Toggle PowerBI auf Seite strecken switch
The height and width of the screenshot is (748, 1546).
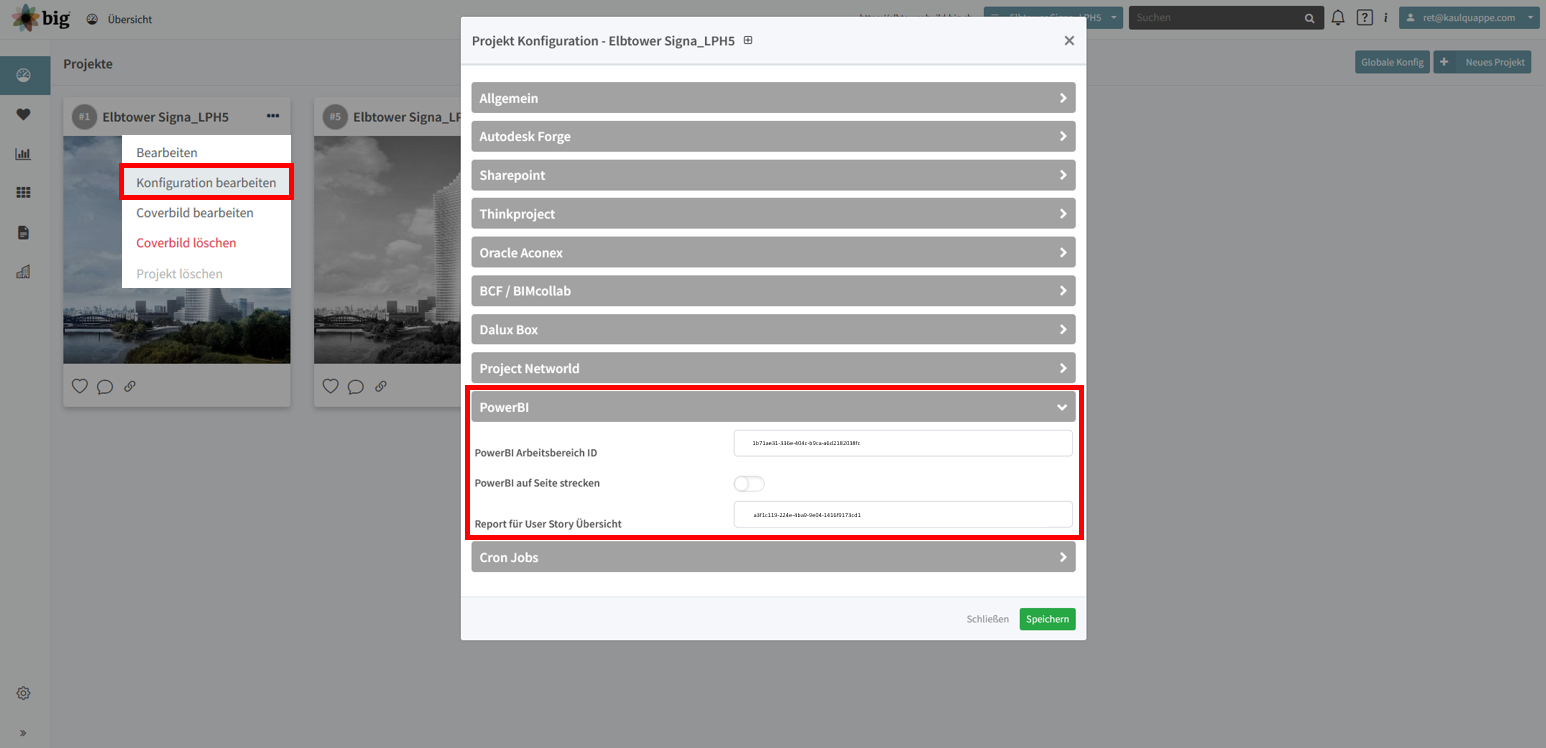click(749, 484)
